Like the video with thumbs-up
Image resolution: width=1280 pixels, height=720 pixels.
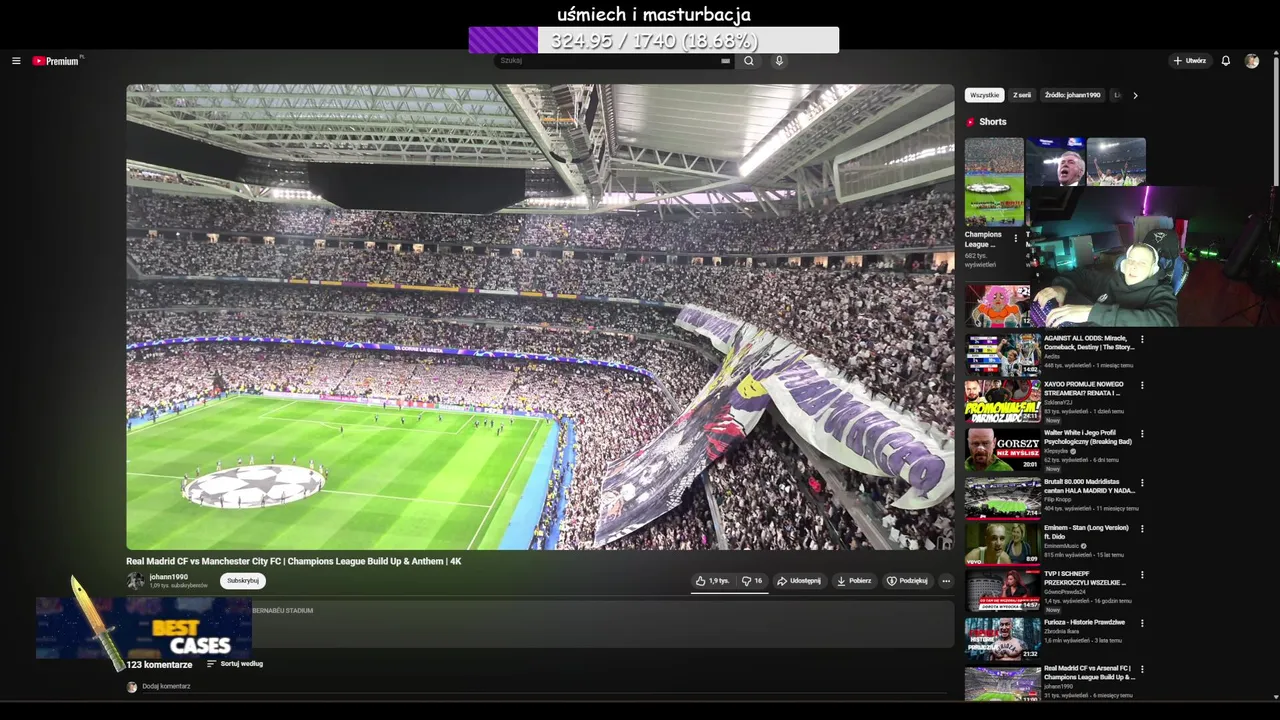[713, 581]
